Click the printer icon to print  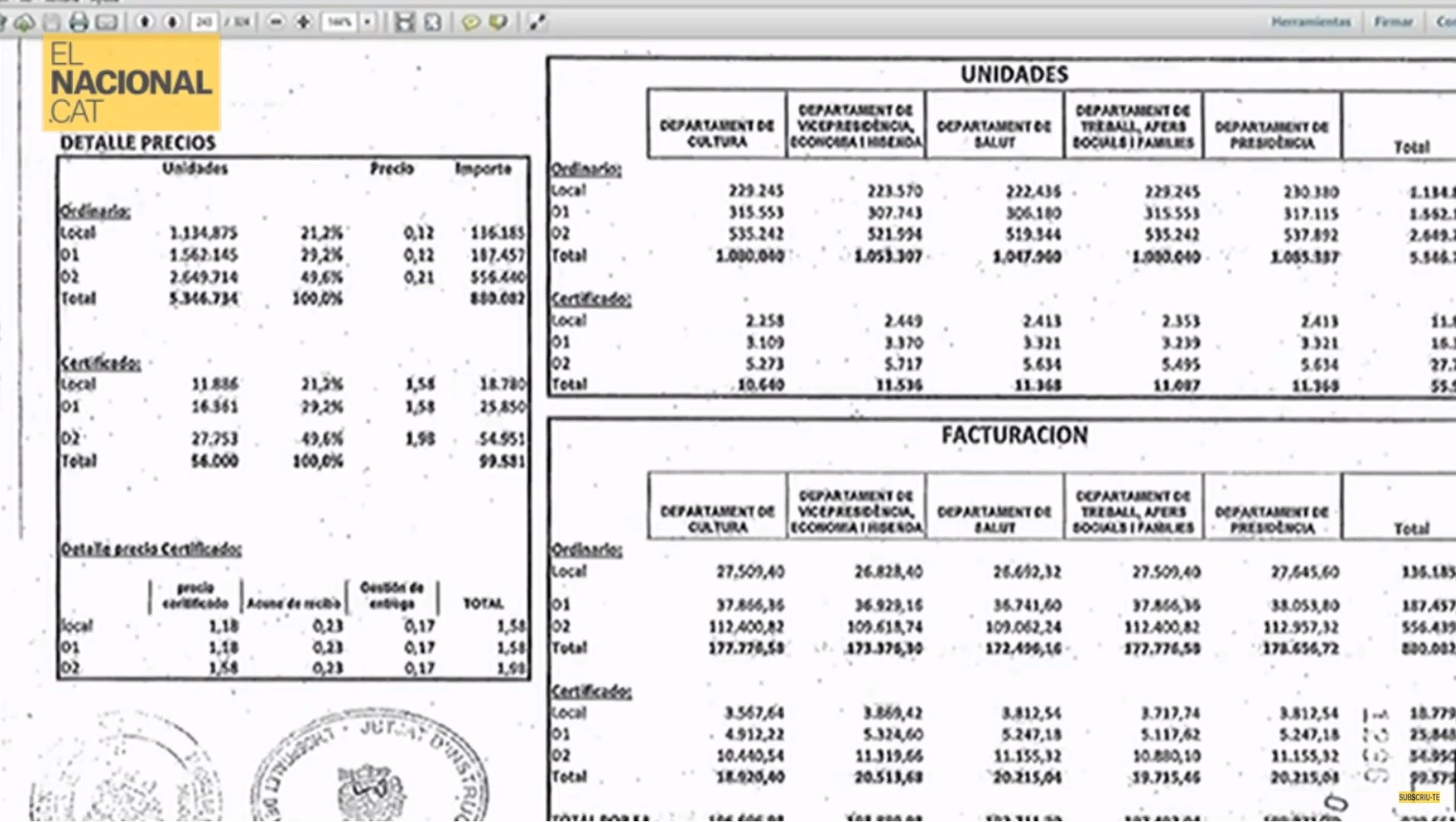79,23
